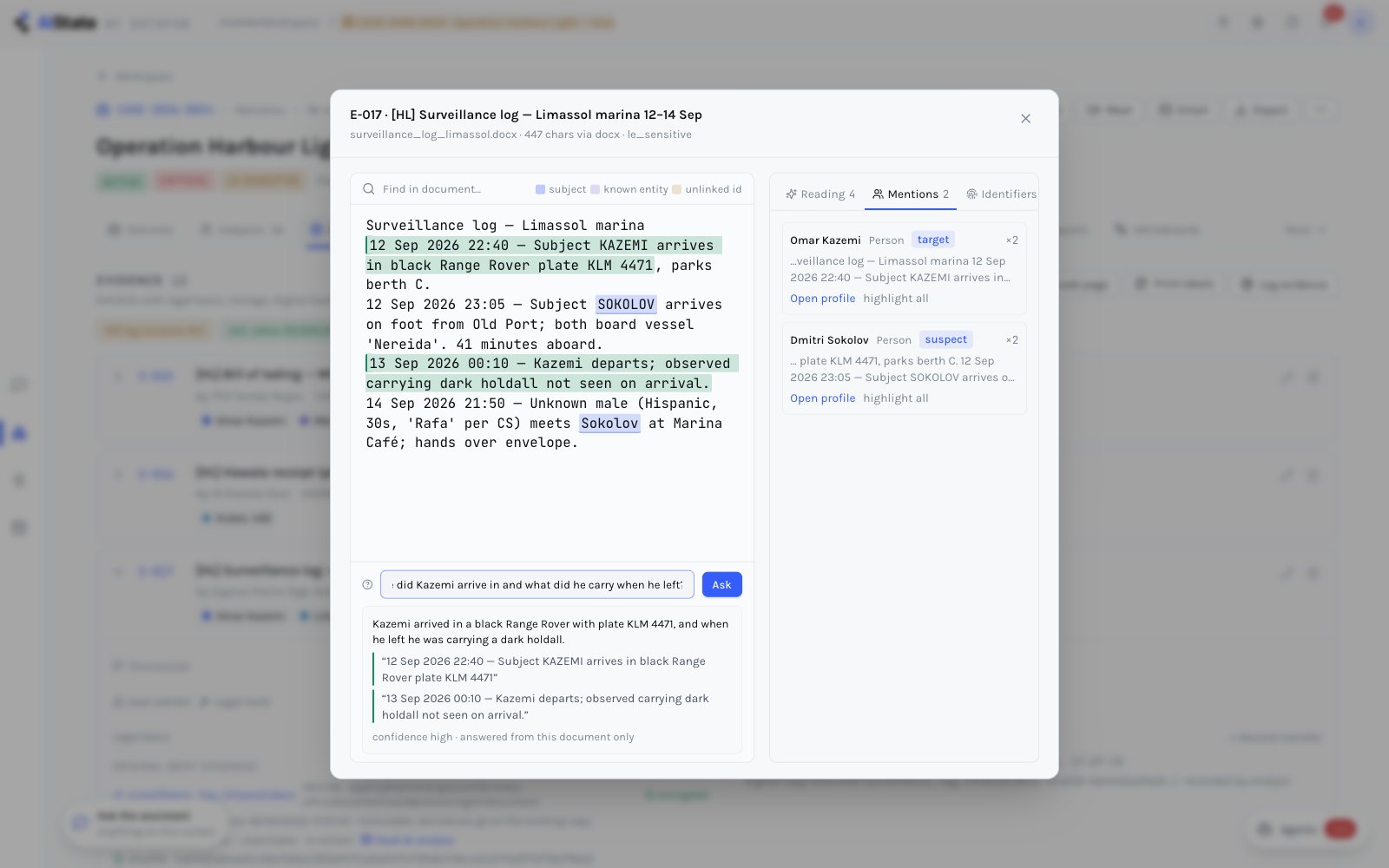The image size is (1389, 868).
Task: Click the Dmitri Sokolov snippet "plate KLM 4471"
Action: pyautogui.click(x=902, y=369)
